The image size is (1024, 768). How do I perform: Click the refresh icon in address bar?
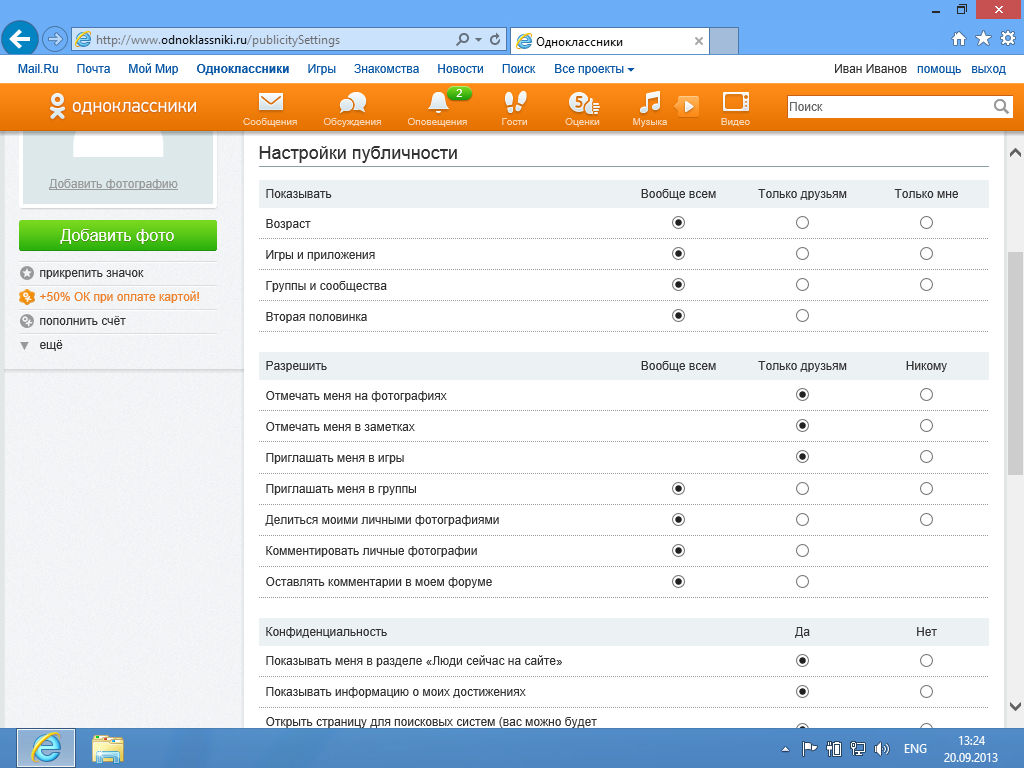pyautogui.click(x=495, y=40)
